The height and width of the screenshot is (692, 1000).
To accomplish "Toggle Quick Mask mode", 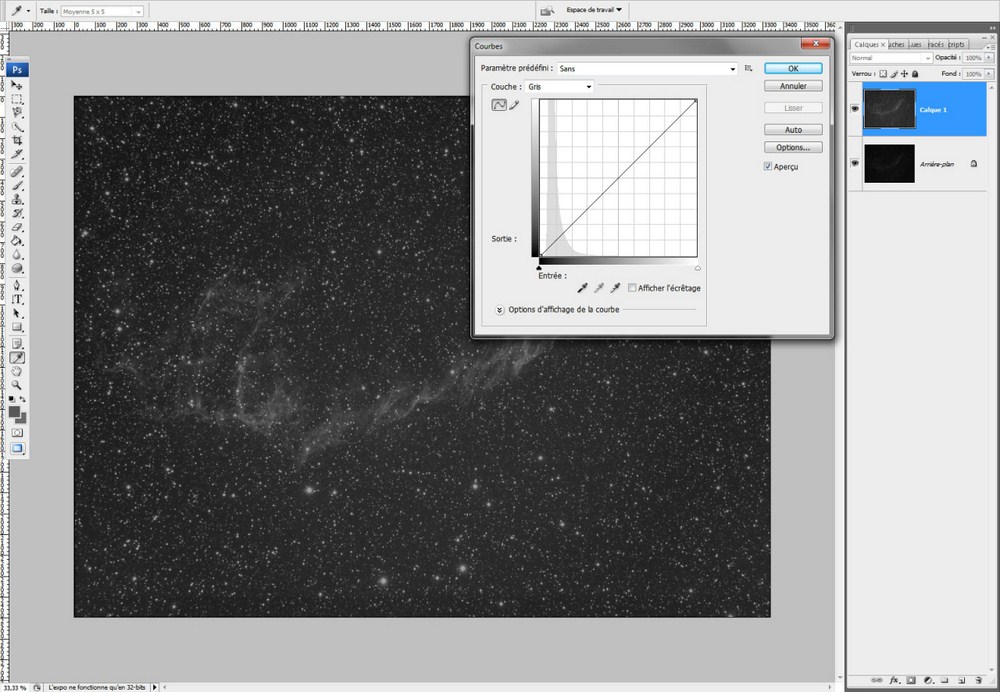I will coord(17,432).
